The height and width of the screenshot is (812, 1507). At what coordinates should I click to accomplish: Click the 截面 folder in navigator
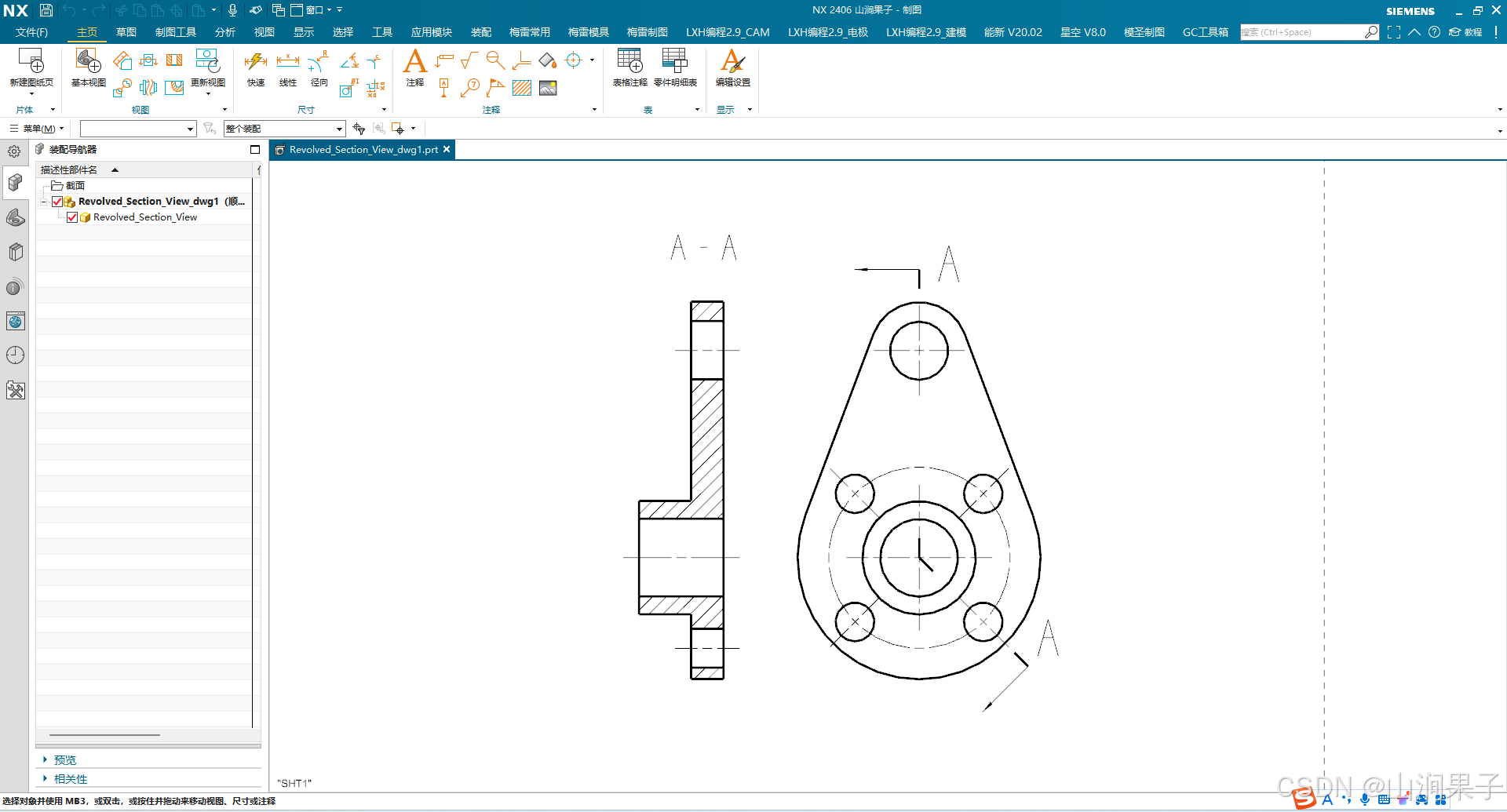pos(68,186)
